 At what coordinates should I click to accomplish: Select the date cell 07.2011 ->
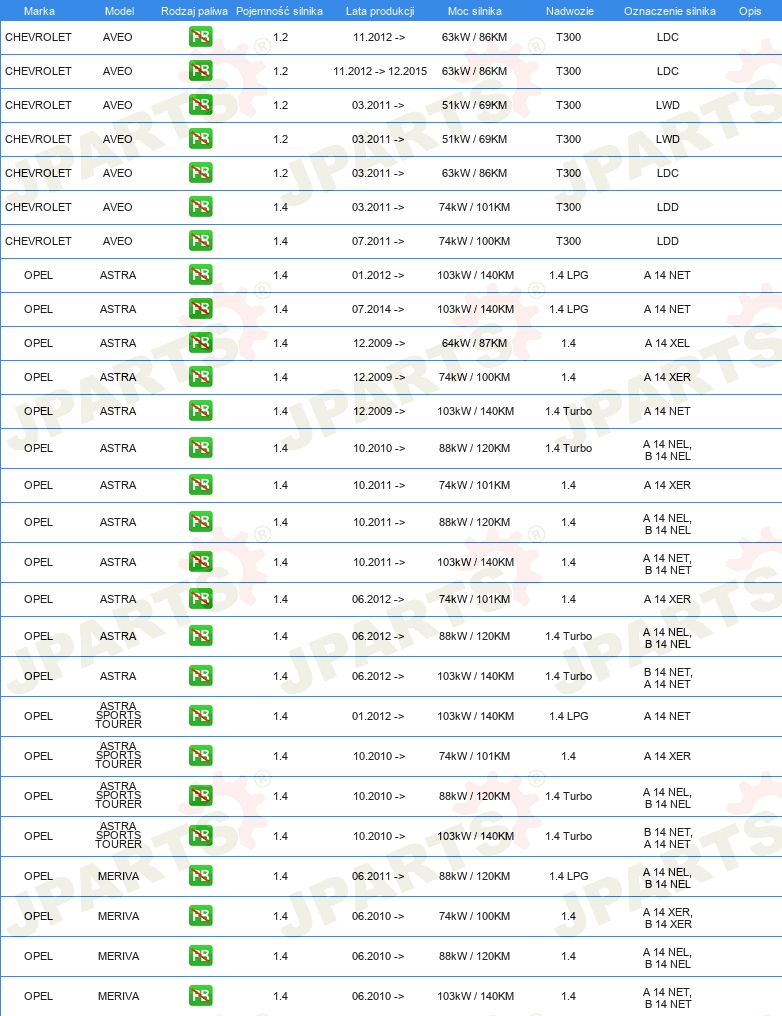[x=378, y=241]
